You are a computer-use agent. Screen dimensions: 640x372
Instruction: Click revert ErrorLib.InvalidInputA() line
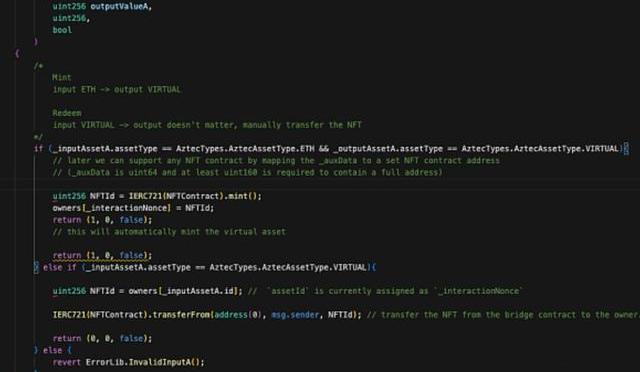click(128, 362)
